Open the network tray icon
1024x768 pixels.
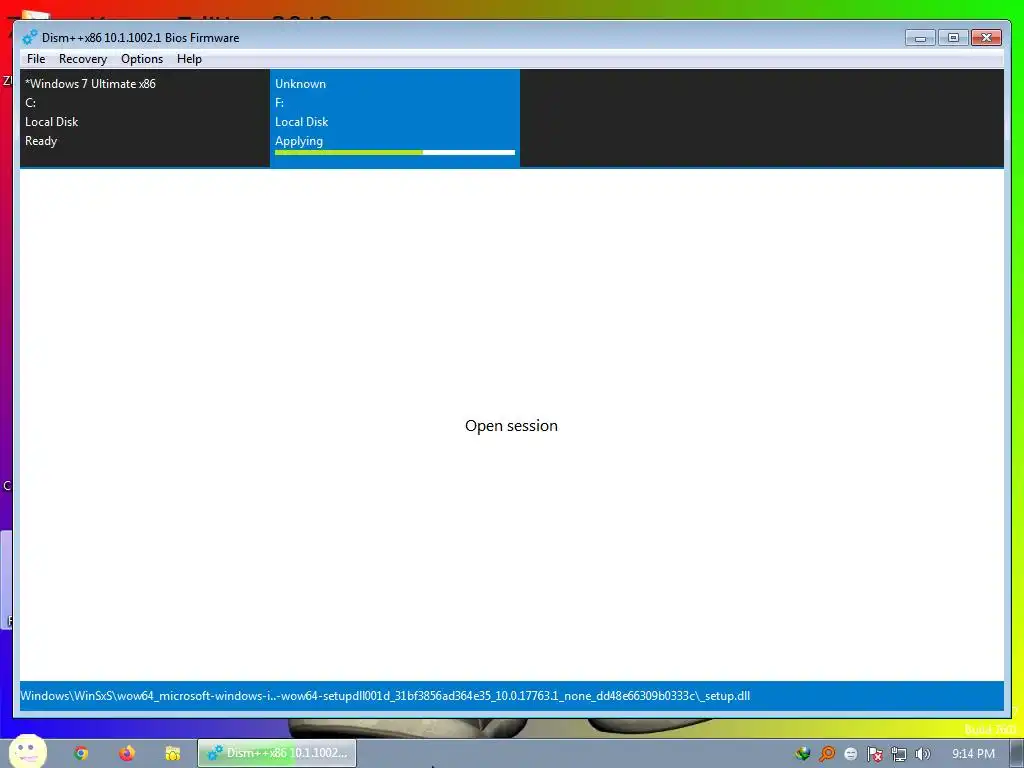[899, 754]
